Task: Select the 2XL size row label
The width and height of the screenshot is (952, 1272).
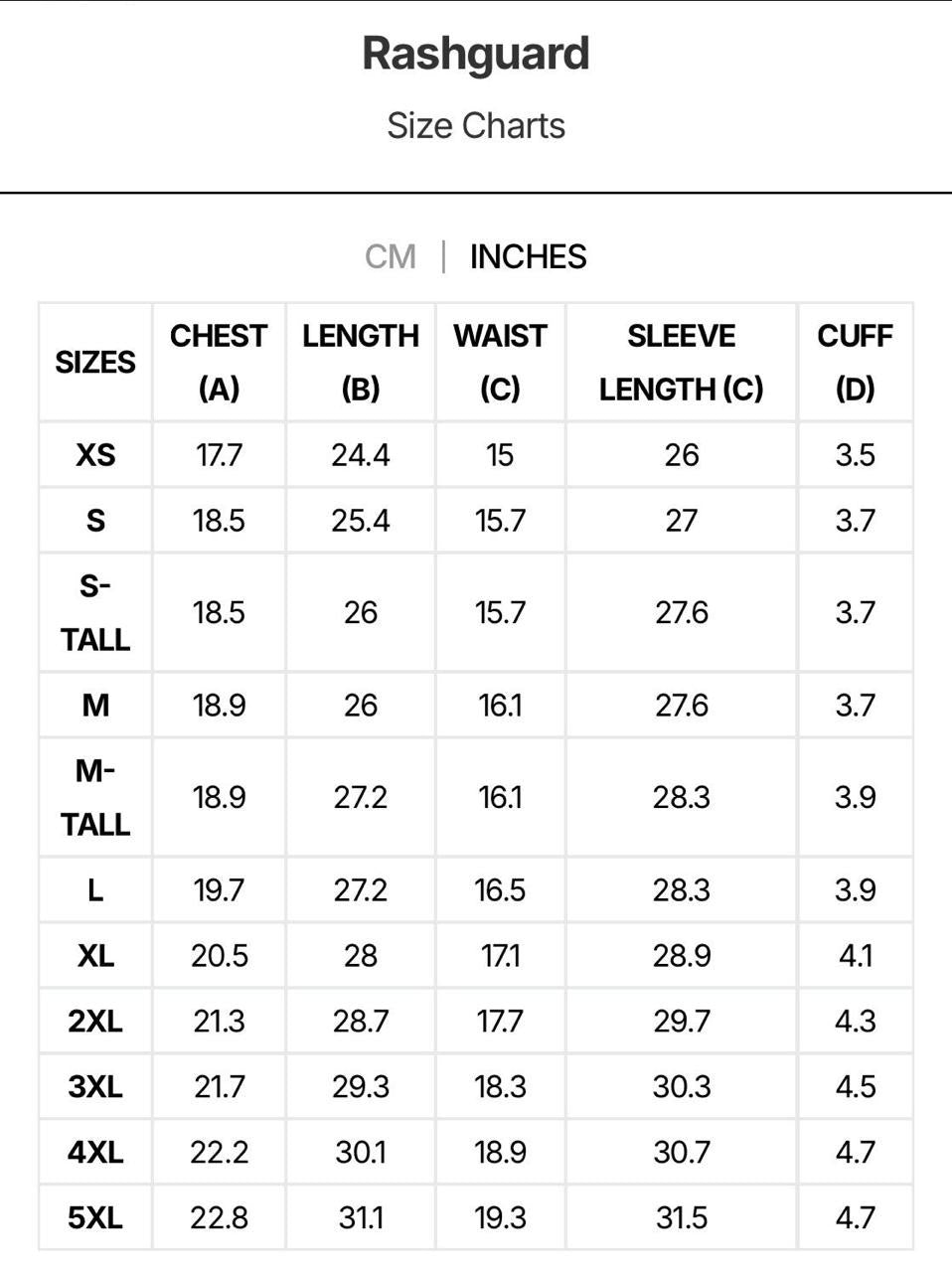Action: [x=95, y=1022]
